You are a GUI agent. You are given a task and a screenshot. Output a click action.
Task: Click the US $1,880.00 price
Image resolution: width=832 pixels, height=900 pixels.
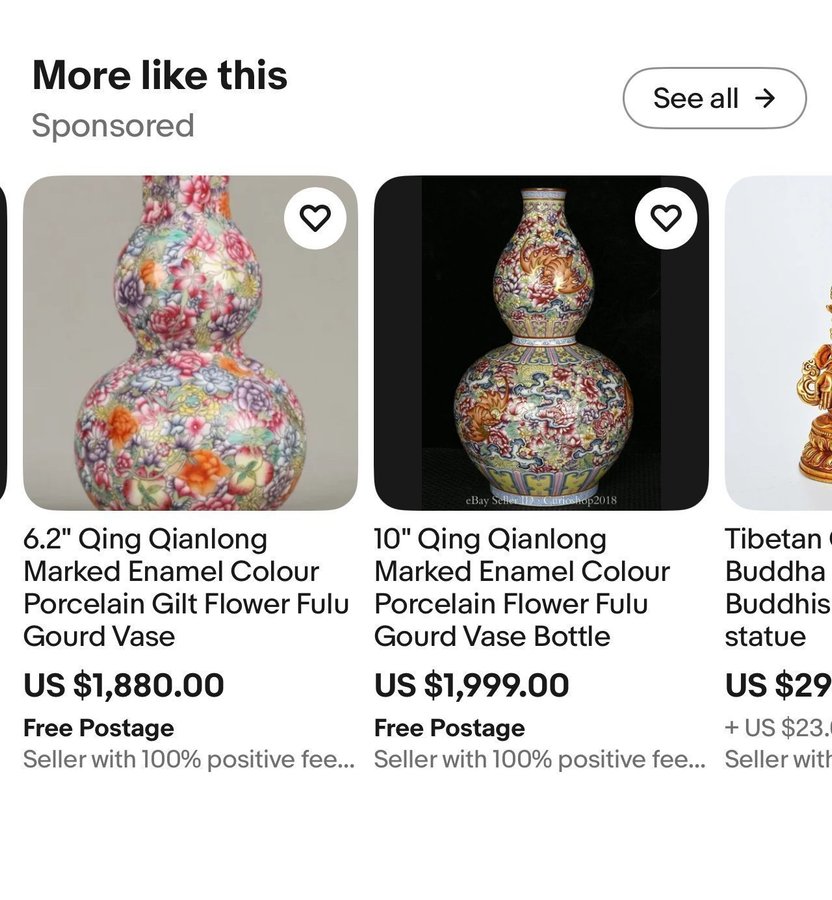coord(124,685)
